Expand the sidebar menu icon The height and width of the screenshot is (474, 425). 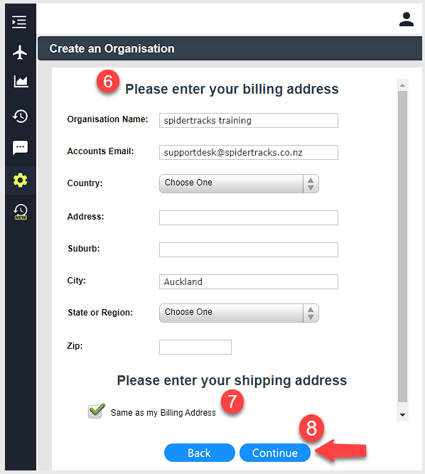tap(19, 22)
